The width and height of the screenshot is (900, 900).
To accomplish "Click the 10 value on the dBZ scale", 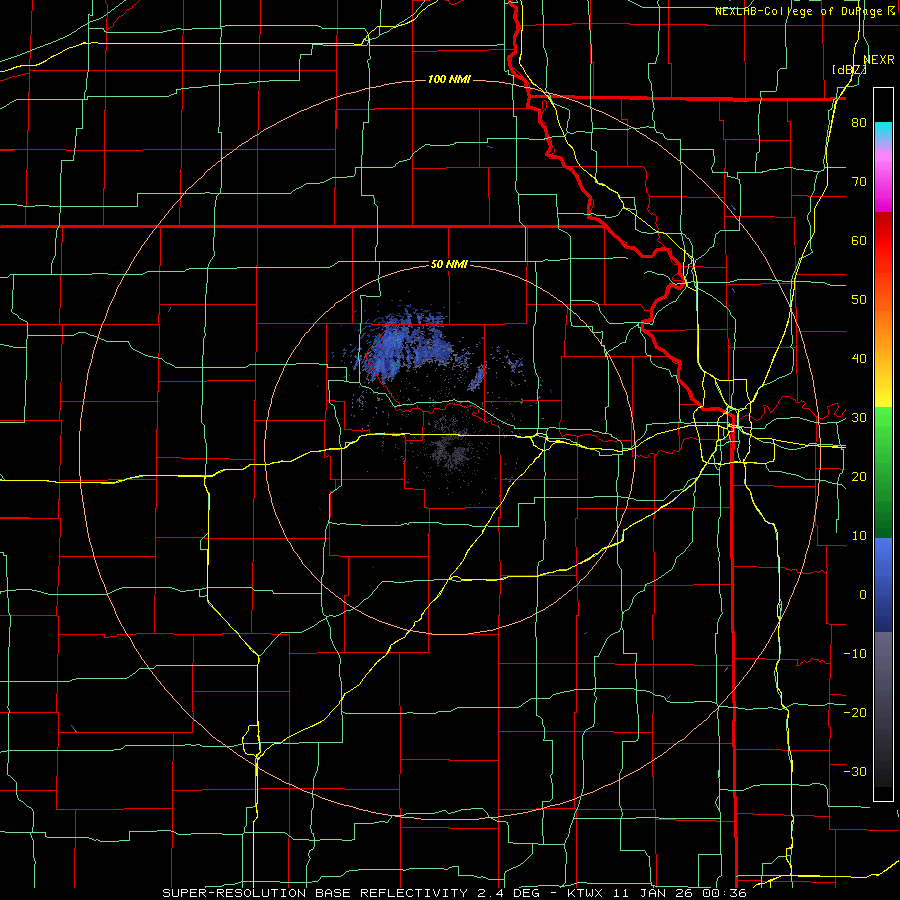I will click(x=859, y=536).
